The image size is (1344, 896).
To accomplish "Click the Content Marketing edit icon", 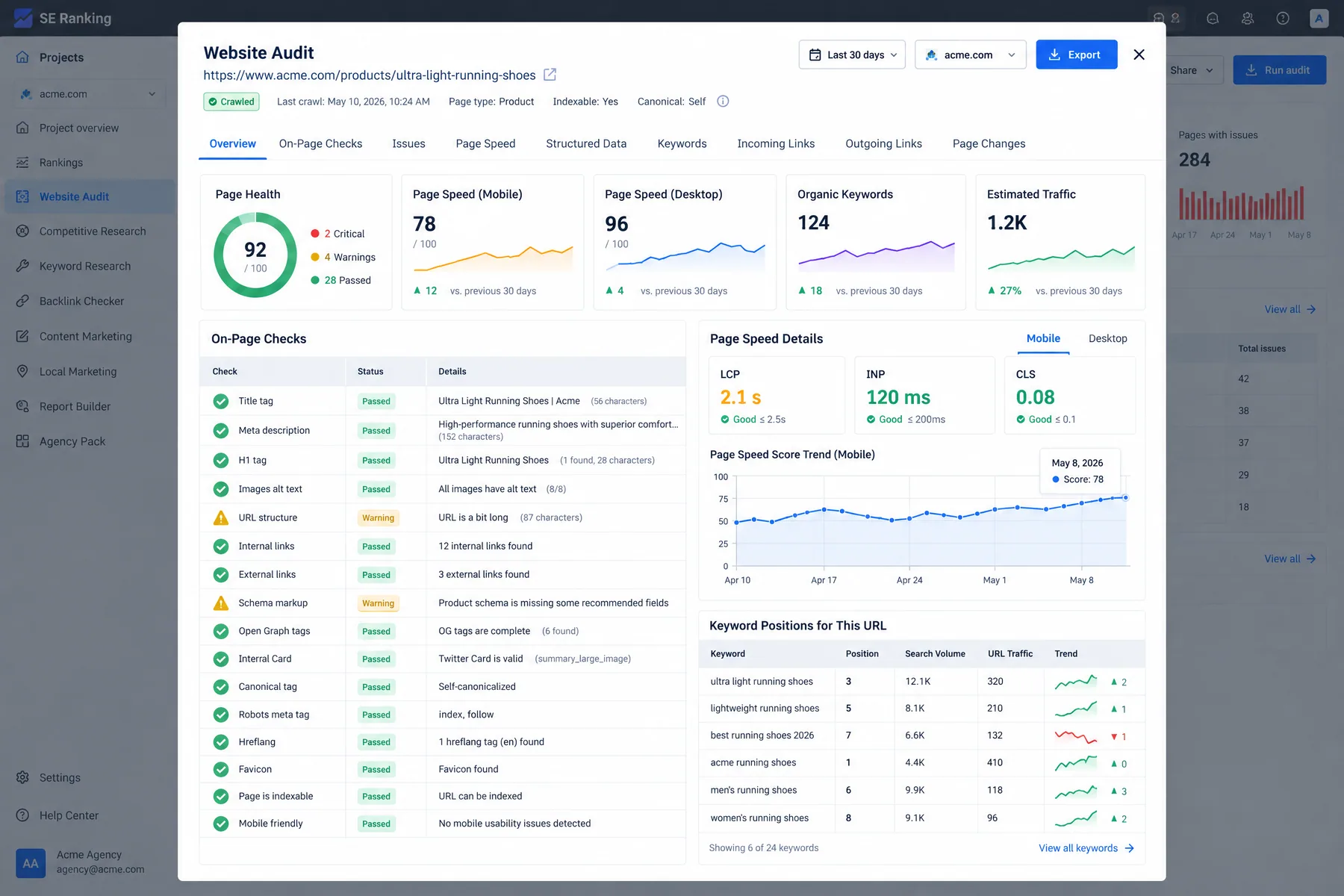I will [23, 337].
